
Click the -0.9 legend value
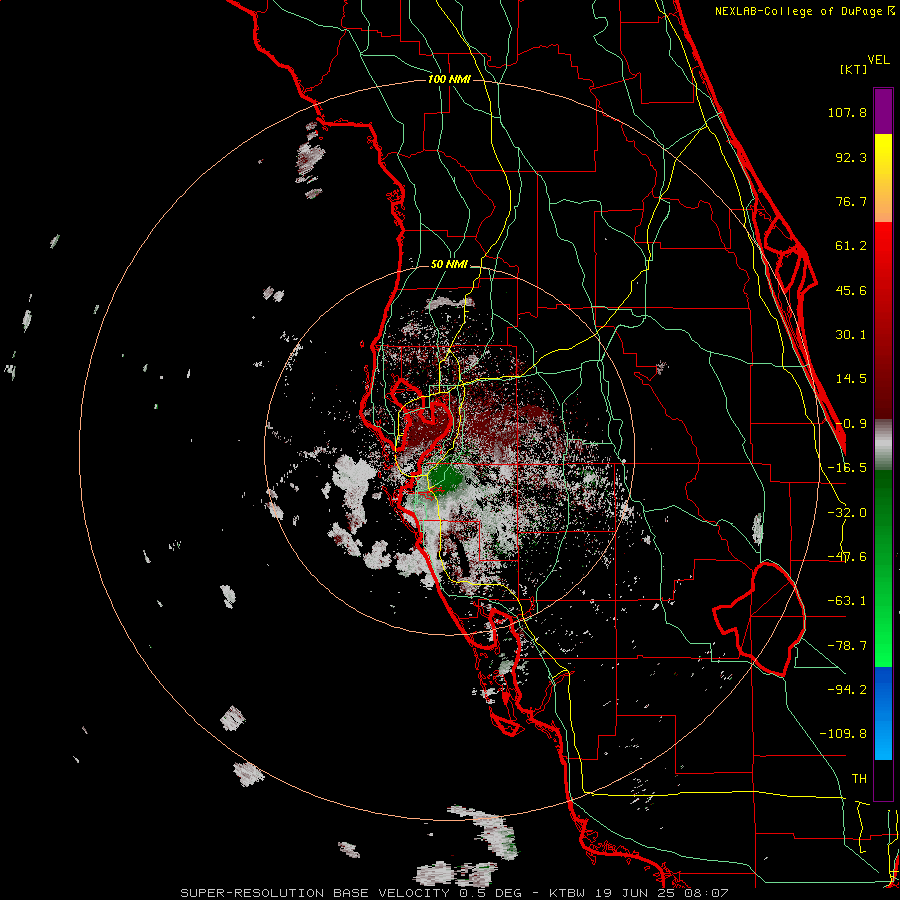[x=851, y=424]
